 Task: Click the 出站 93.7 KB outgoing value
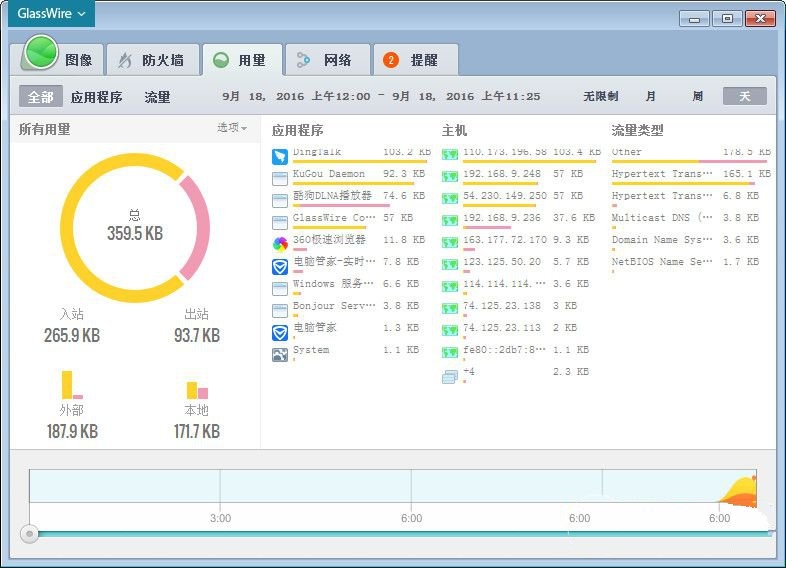pyautogui.click(x=196, y=335)
